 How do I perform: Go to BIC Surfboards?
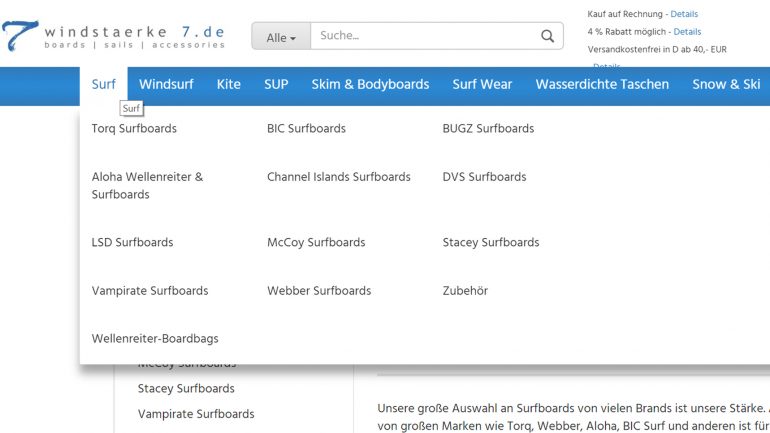[306, 129]
